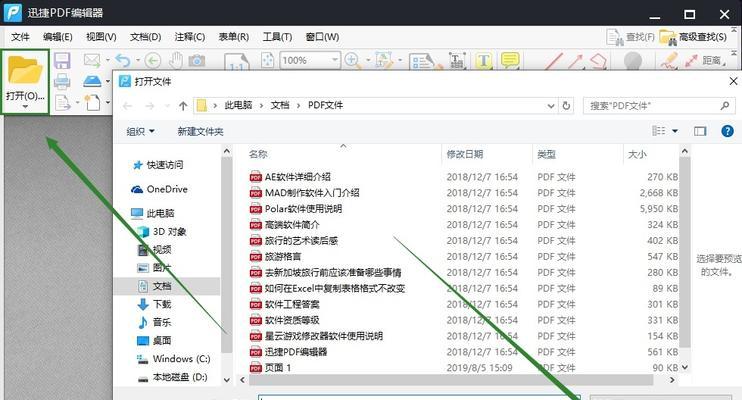Select the Edit Text box tool
This screenshot has width=742, height=400.
pyautogui.click(x=457, y=61)
